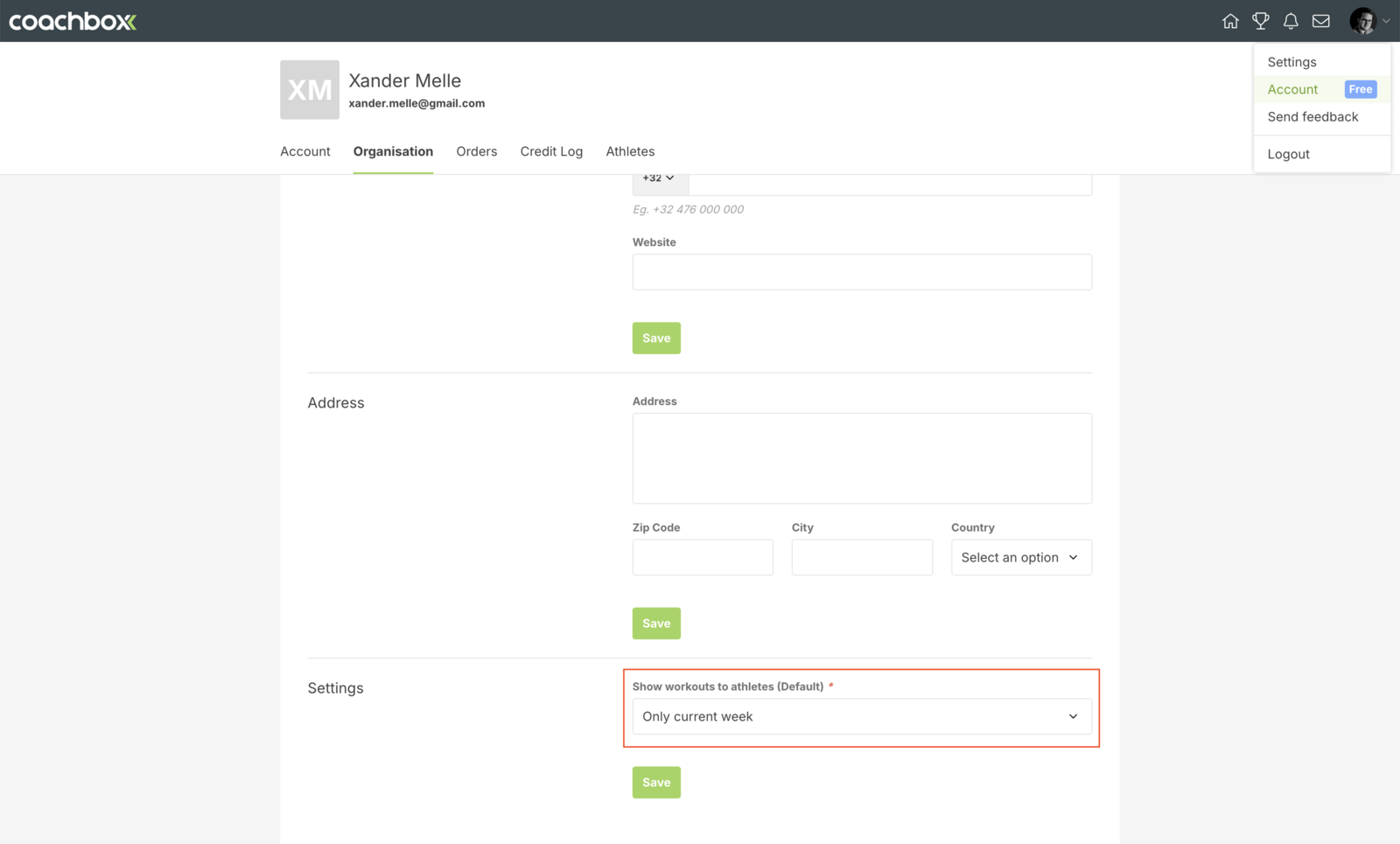Expand the Show workouts to athletes dropdown
This screenshot has width=1400, height=844.
pyautogui.click(x=861, y=716)
